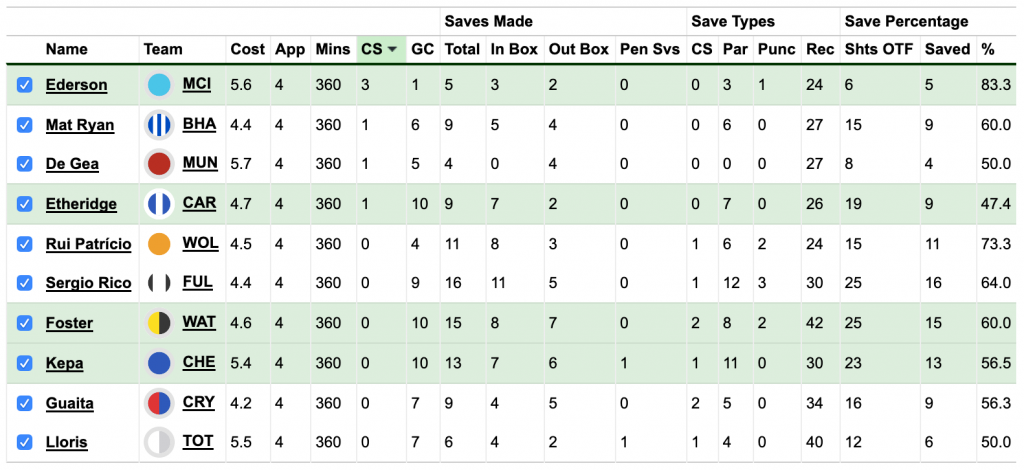Click the Cardiff blue striped badge icon
Screen dimensions: 1024x470
click(x=159, y=204)
